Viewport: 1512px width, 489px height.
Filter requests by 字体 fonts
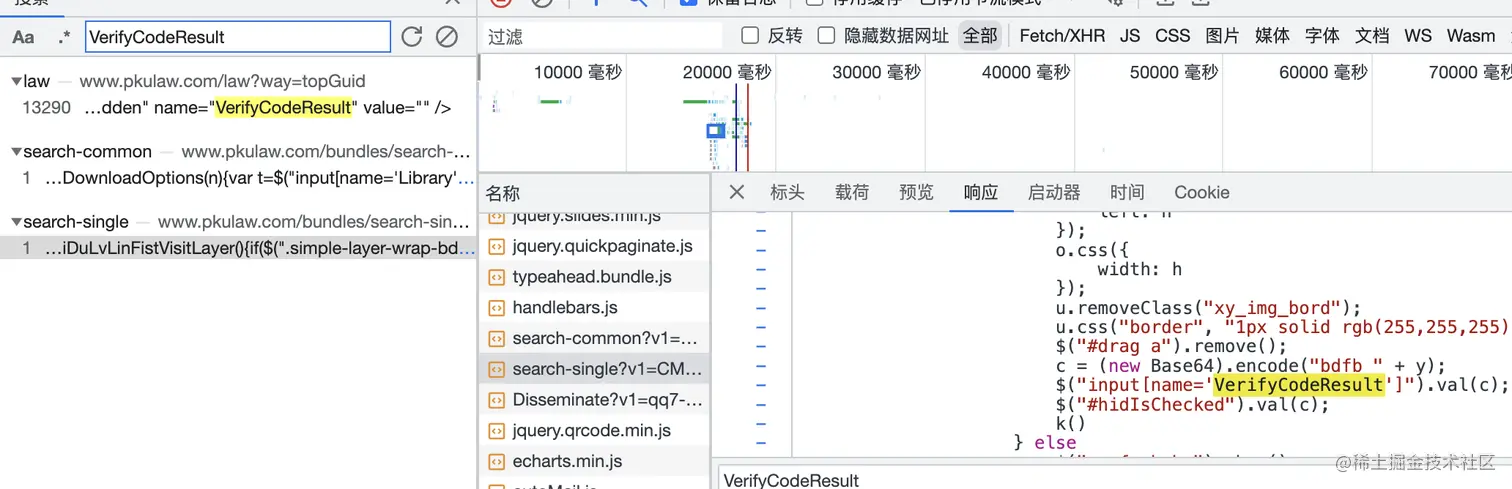tap(1322, 36)
